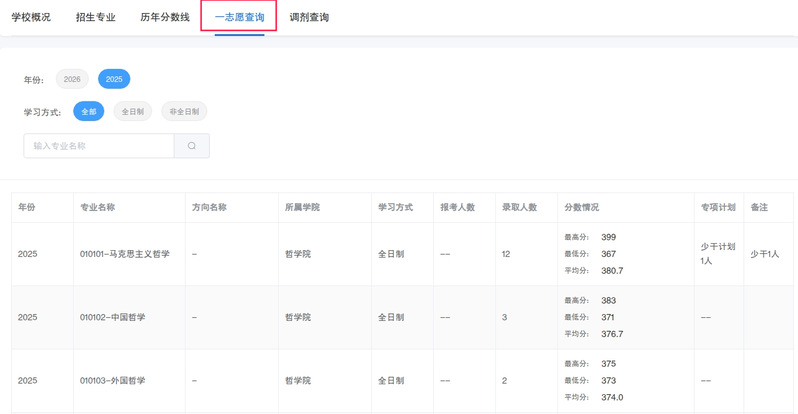798x414 pixels.
Task: Click the 010103-外国哲学 major cell
Action: pos(113,381)
